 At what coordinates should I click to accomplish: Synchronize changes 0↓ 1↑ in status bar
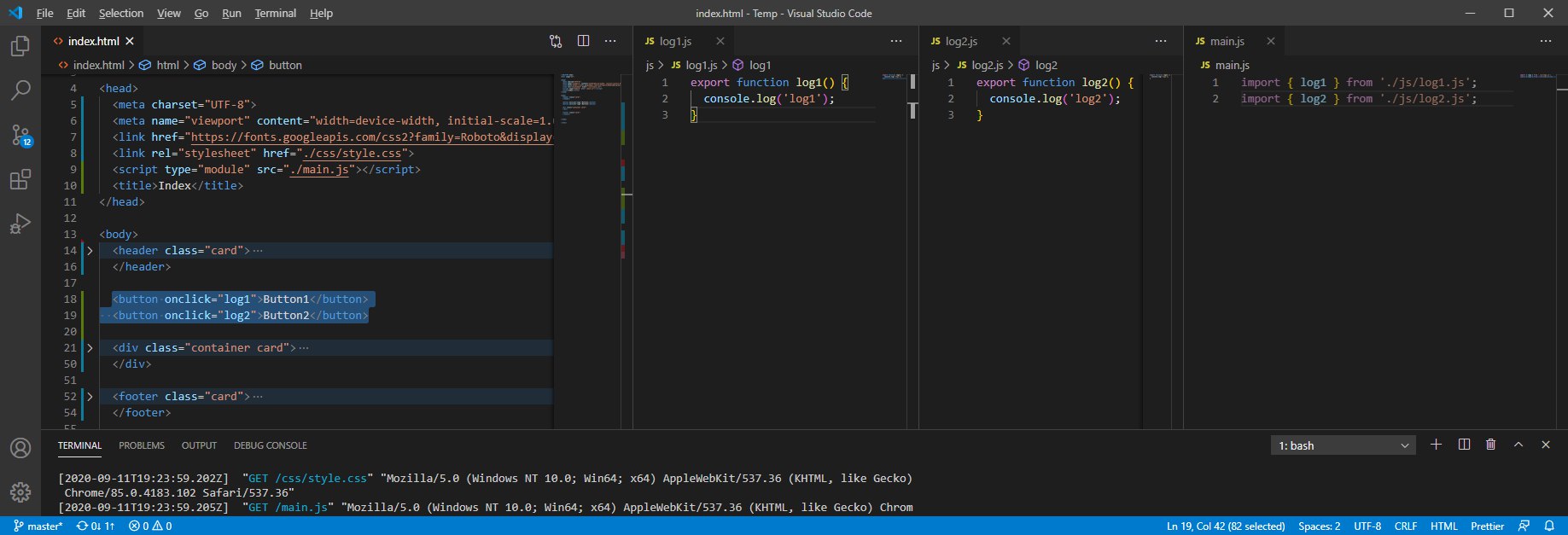96,526
